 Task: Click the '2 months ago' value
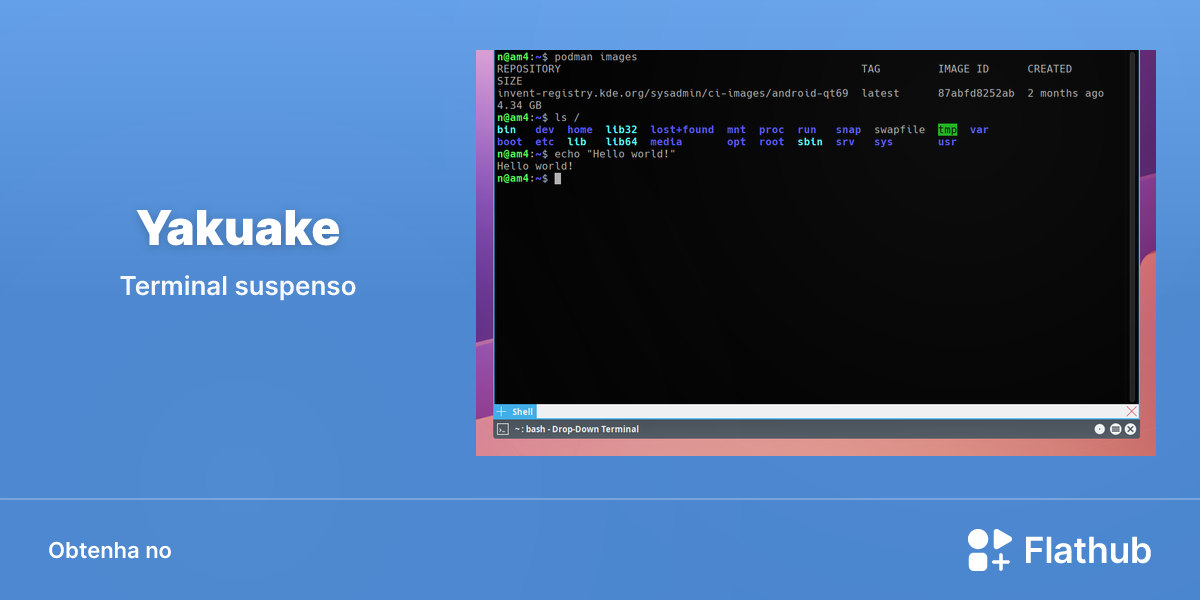[x=1066, y=93]
